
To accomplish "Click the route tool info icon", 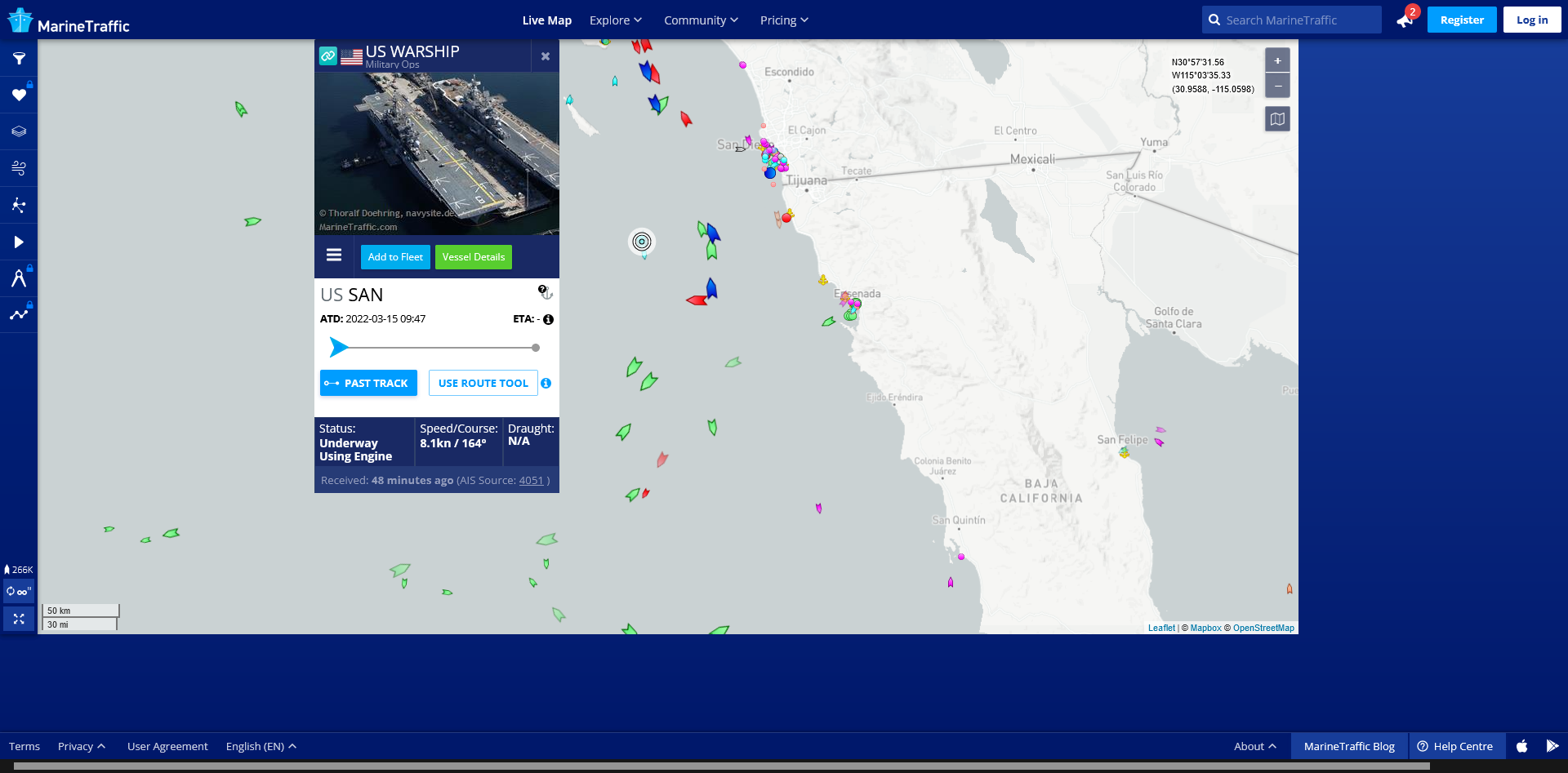I will tap(546, 383).
